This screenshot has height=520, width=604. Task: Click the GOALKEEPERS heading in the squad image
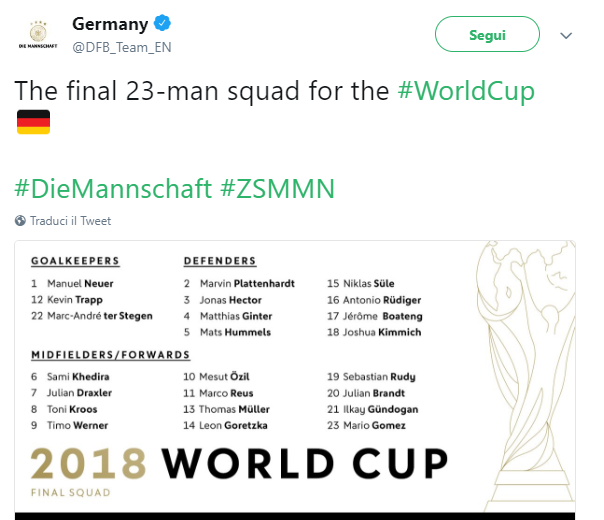pos(75,261)
